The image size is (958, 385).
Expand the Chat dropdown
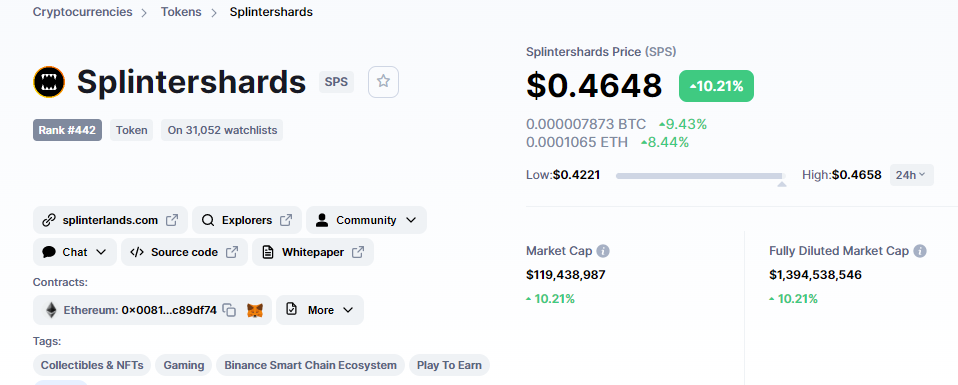click(75, 252)
